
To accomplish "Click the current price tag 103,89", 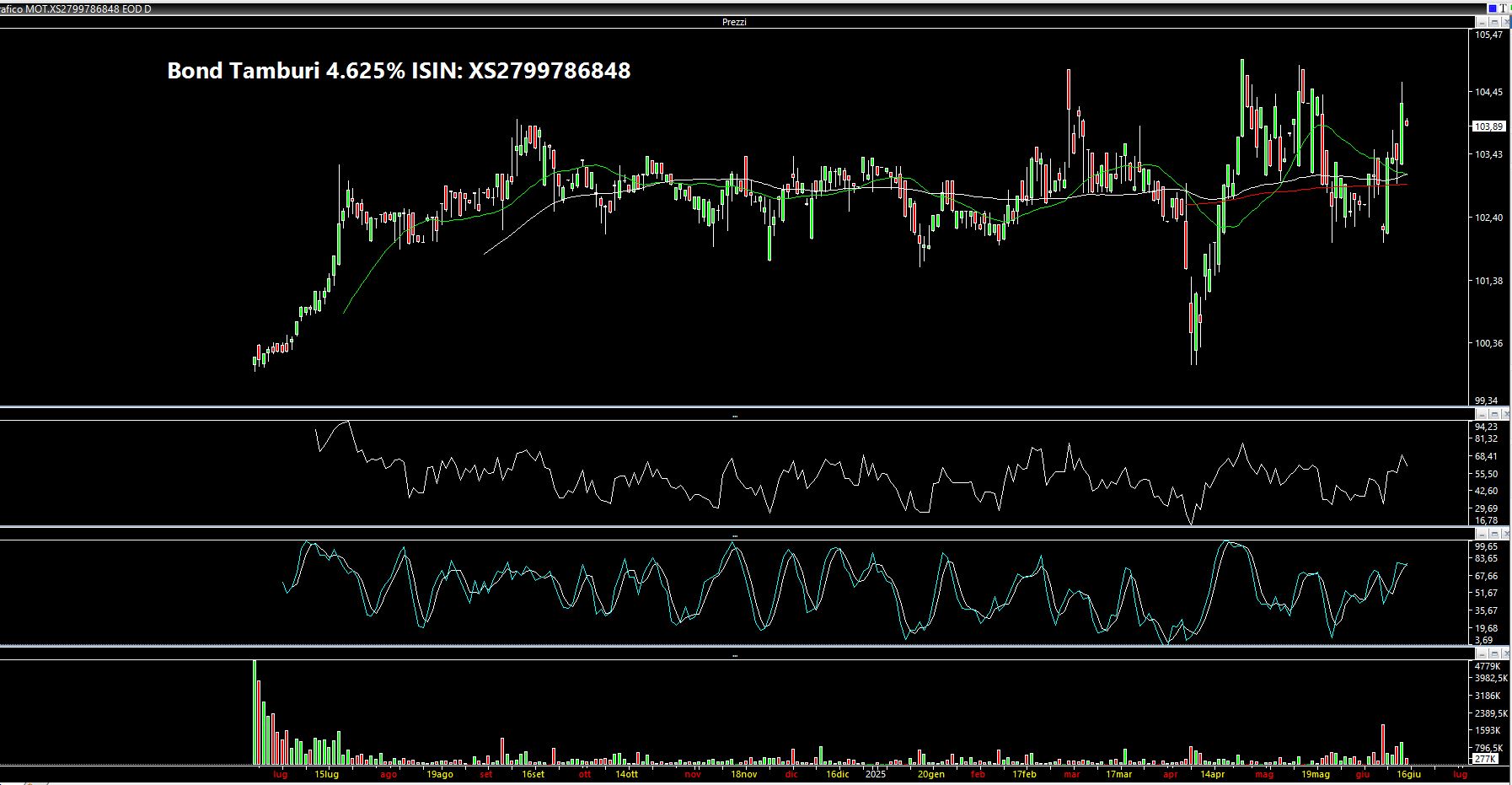I will (x=1488, y=126).
